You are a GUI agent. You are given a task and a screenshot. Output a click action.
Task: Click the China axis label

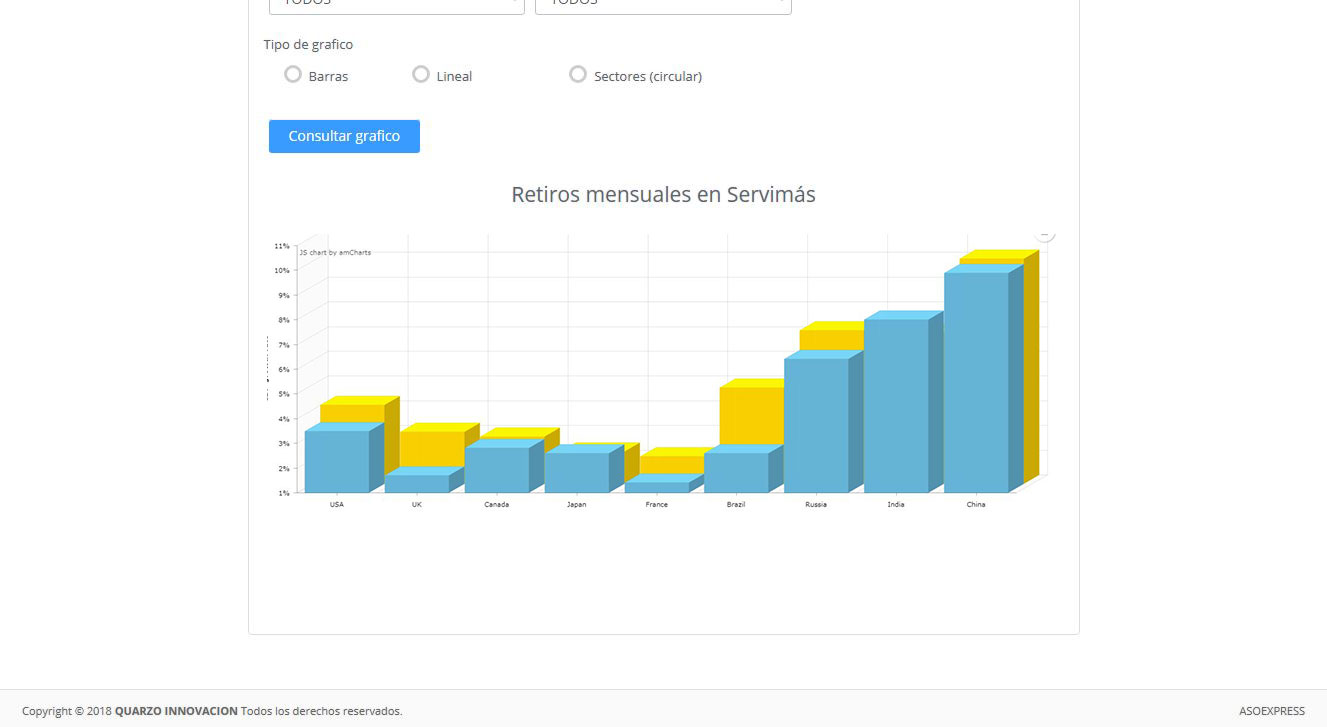pos(976,504)
